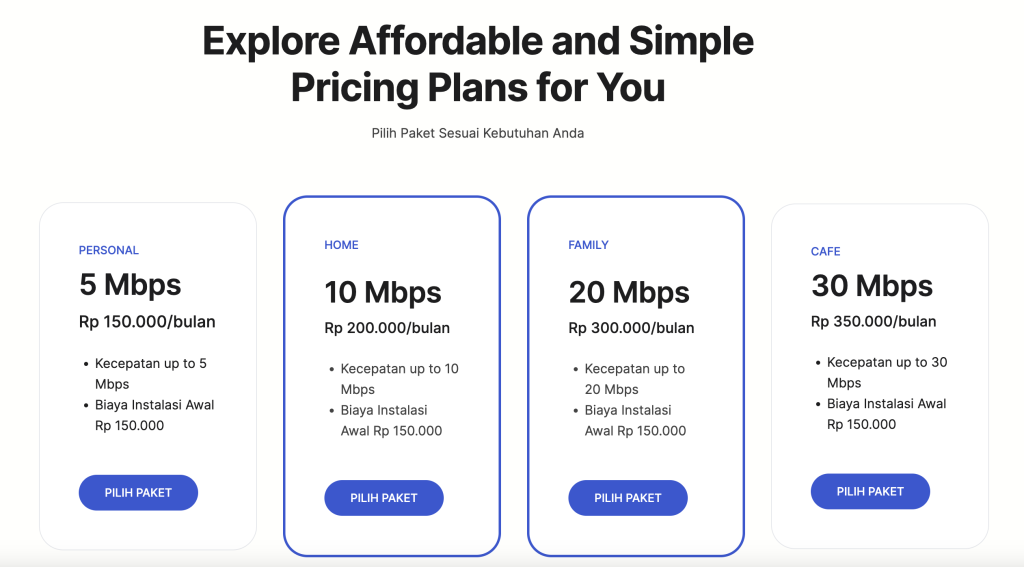Select the Rp 300.000/bulan price text
Screen dimensions: 1024x567
click(631, 328)
